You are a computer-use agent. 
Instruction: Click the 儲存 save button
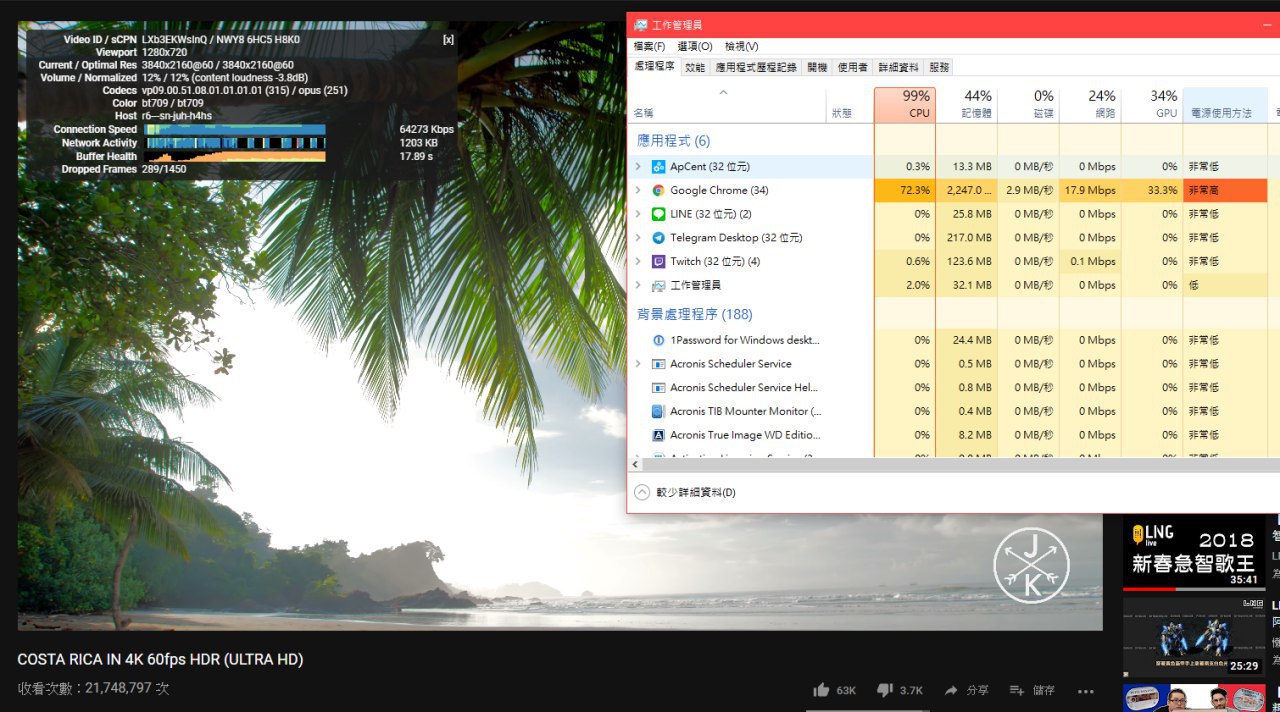click(x=1032, y=690)
